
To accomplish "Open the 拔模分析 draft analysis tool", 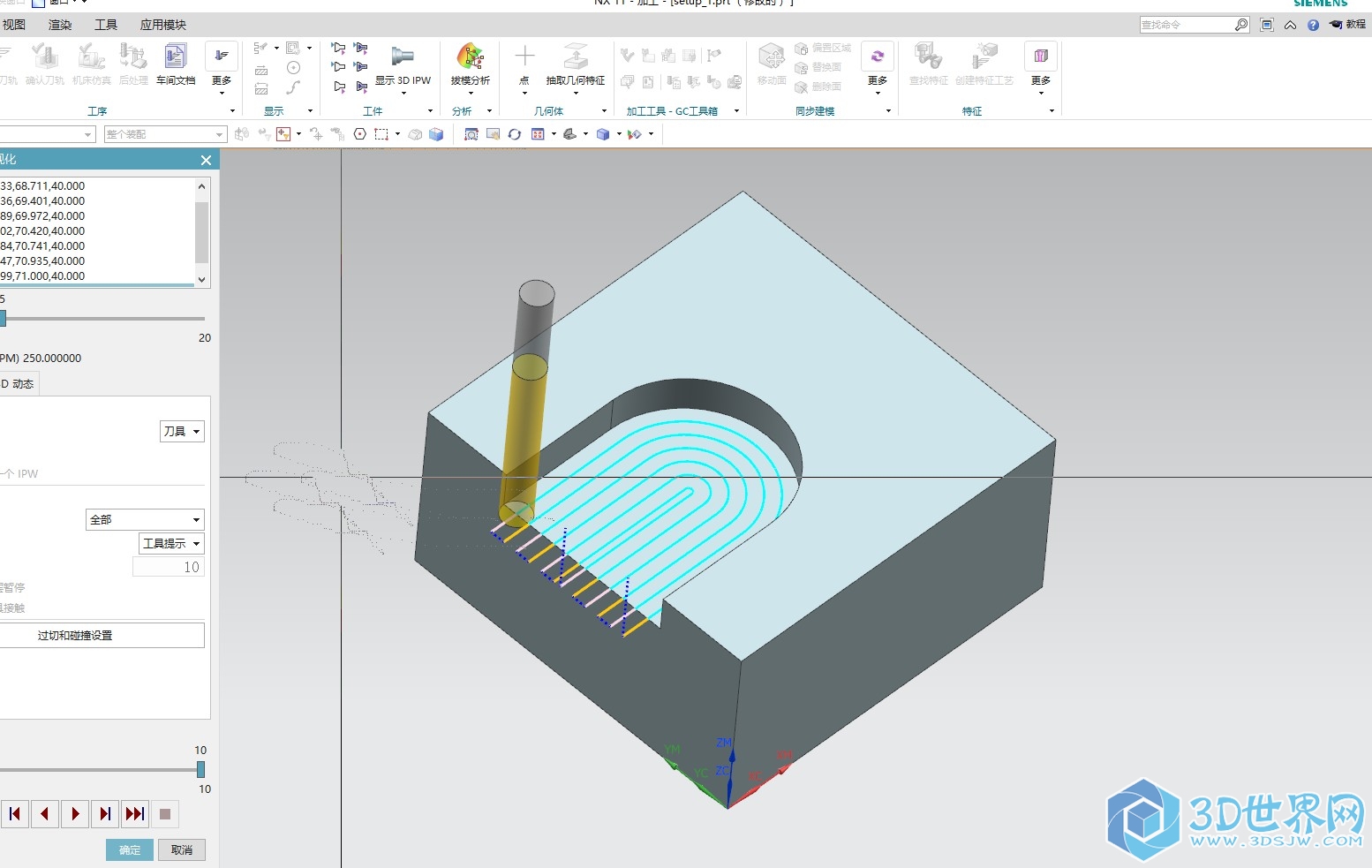I will tap(470, 65).
